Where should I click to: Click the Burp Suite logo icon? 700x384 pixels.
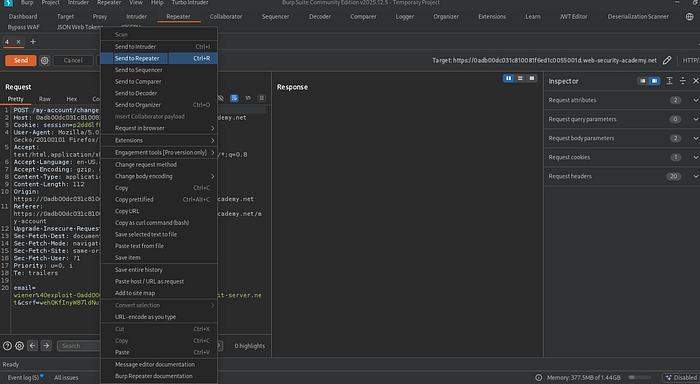point(8,3)
